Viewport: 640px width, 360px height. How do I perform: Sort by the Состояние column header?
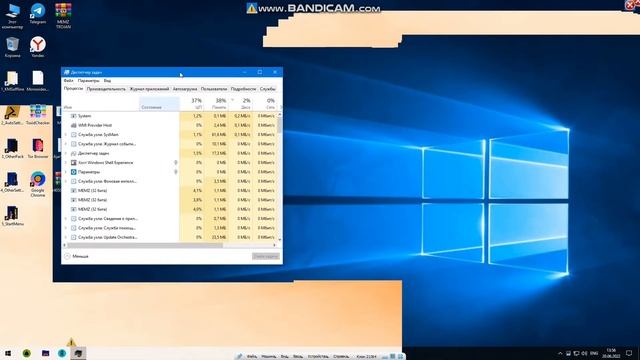tap(159, 103)
